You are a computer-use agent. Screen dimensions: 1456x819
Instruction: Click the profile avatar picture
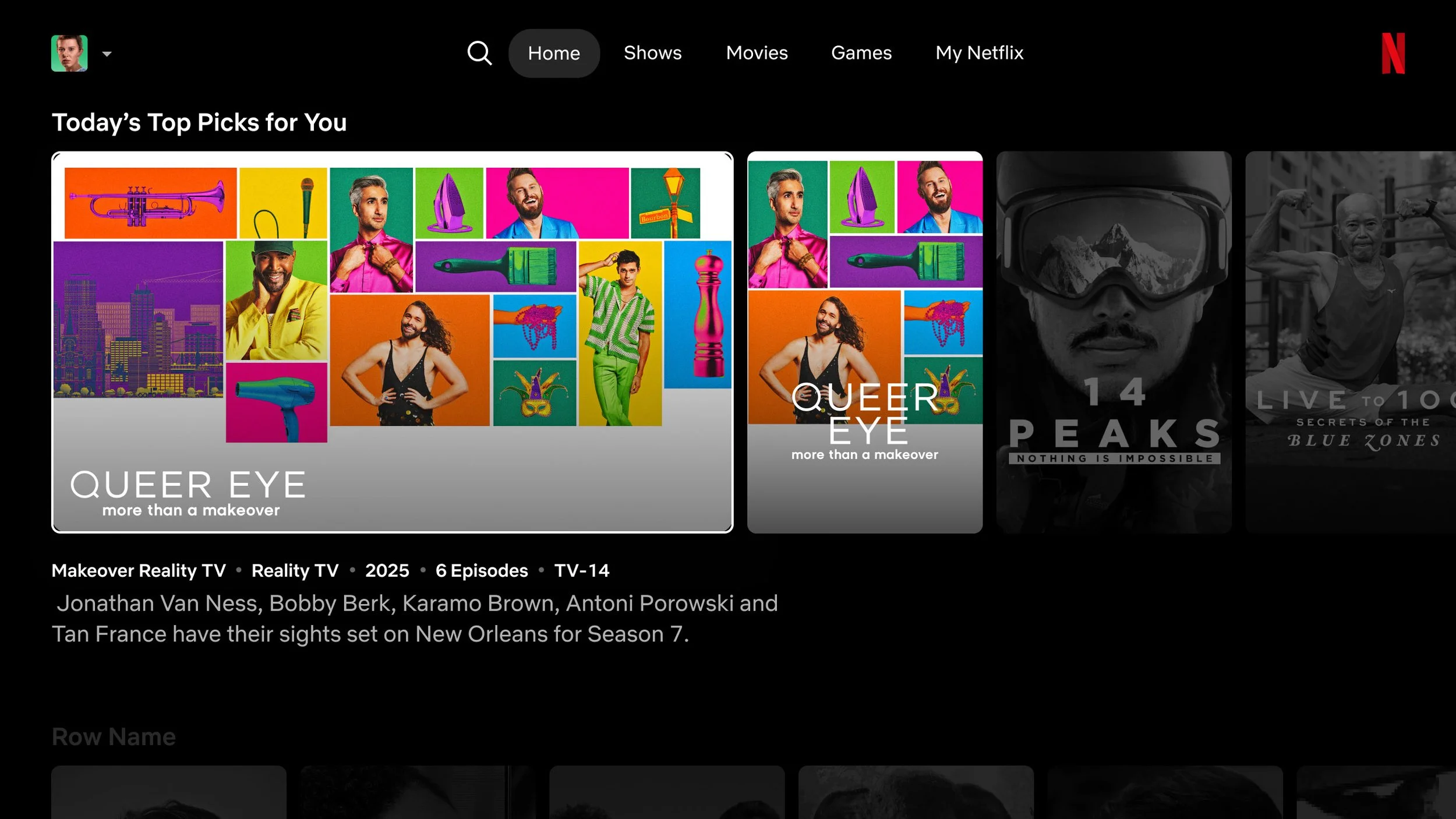pos(69,54)
